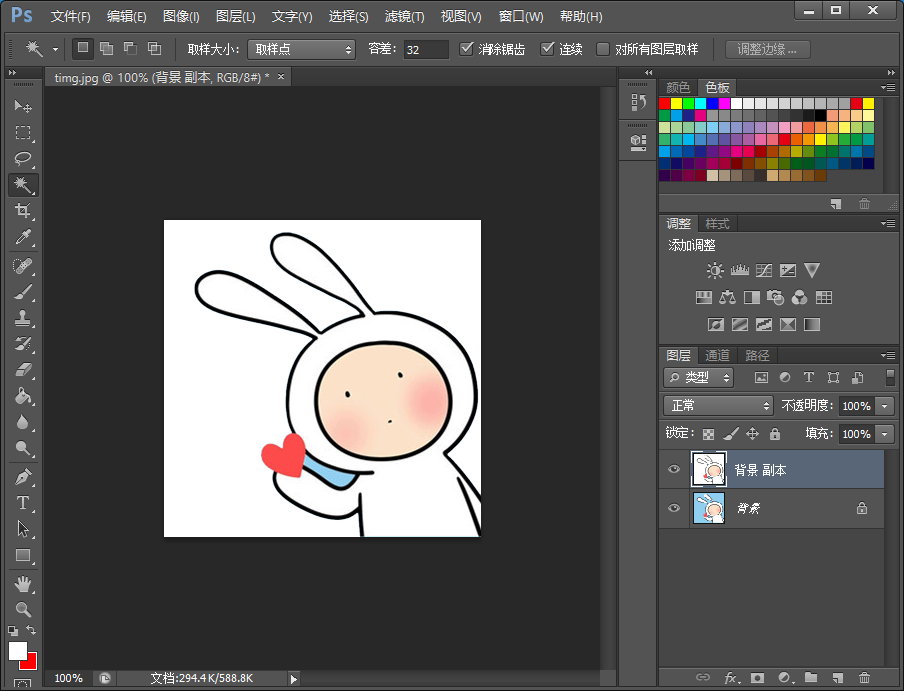Hide the 背景 副本 layer
The width and height of the screenshot is (904, 691).
674,469
